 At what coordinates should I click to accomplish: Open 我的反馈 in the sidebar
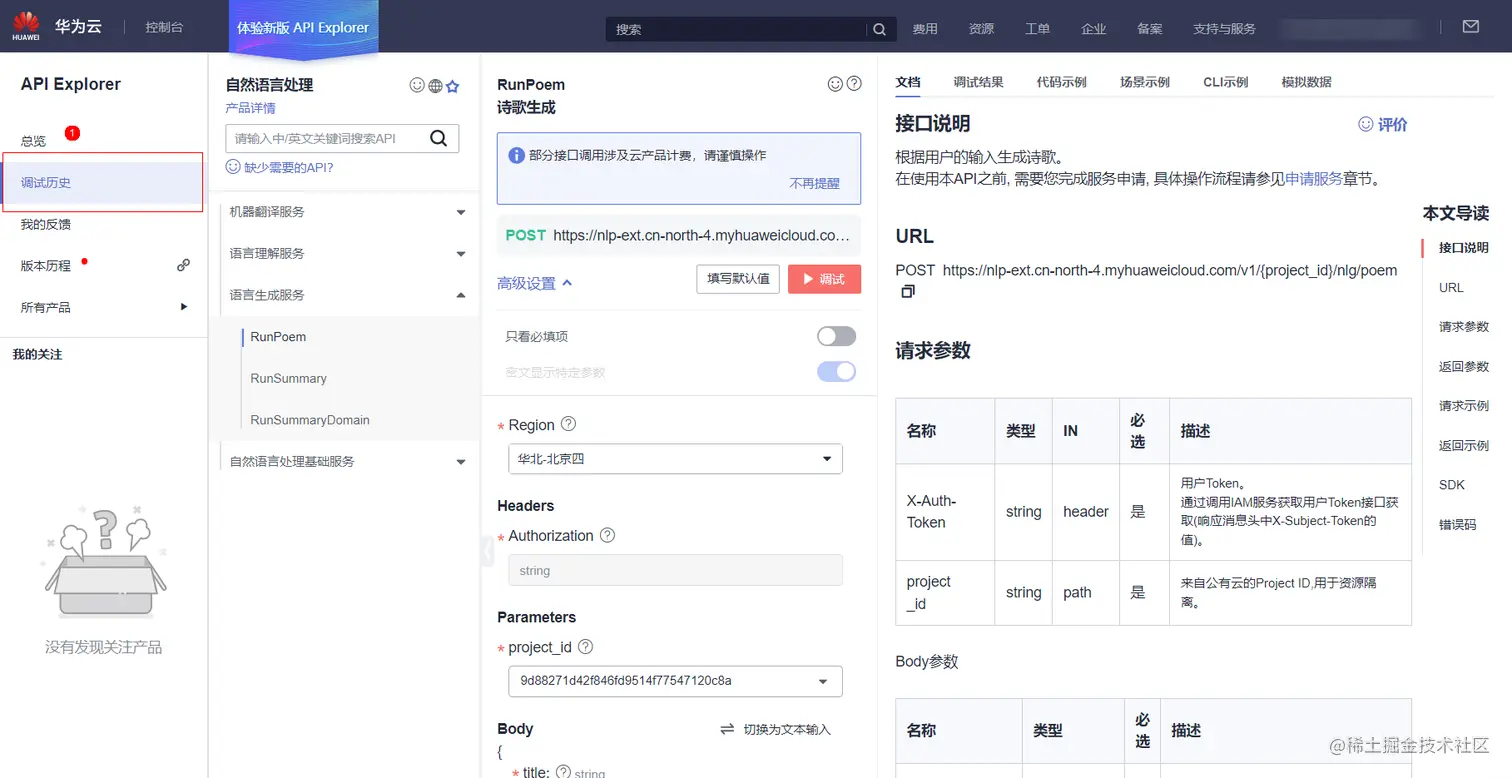pos(46,224)
